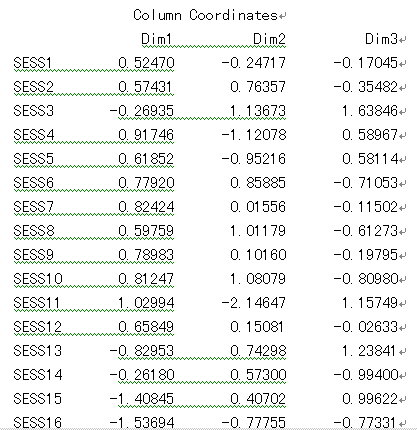Click the value -2.14647 in SESS11 row
The height and width of the screenshot is (430, 417).
point(254,303)
